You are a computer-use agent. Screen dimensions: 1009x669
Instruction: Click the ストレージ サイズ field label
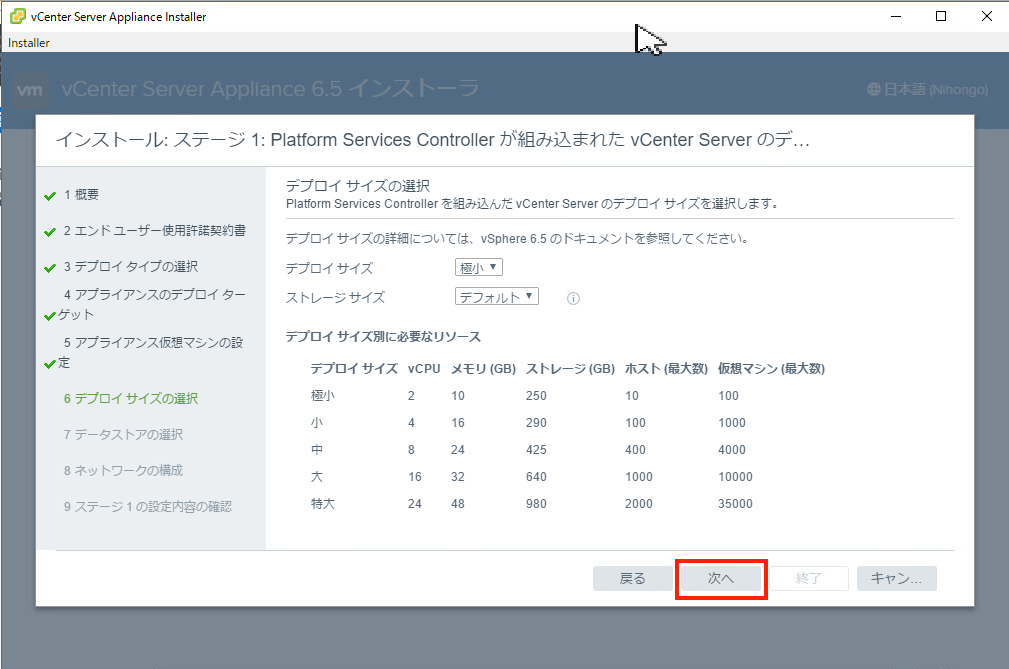[335, 297]
